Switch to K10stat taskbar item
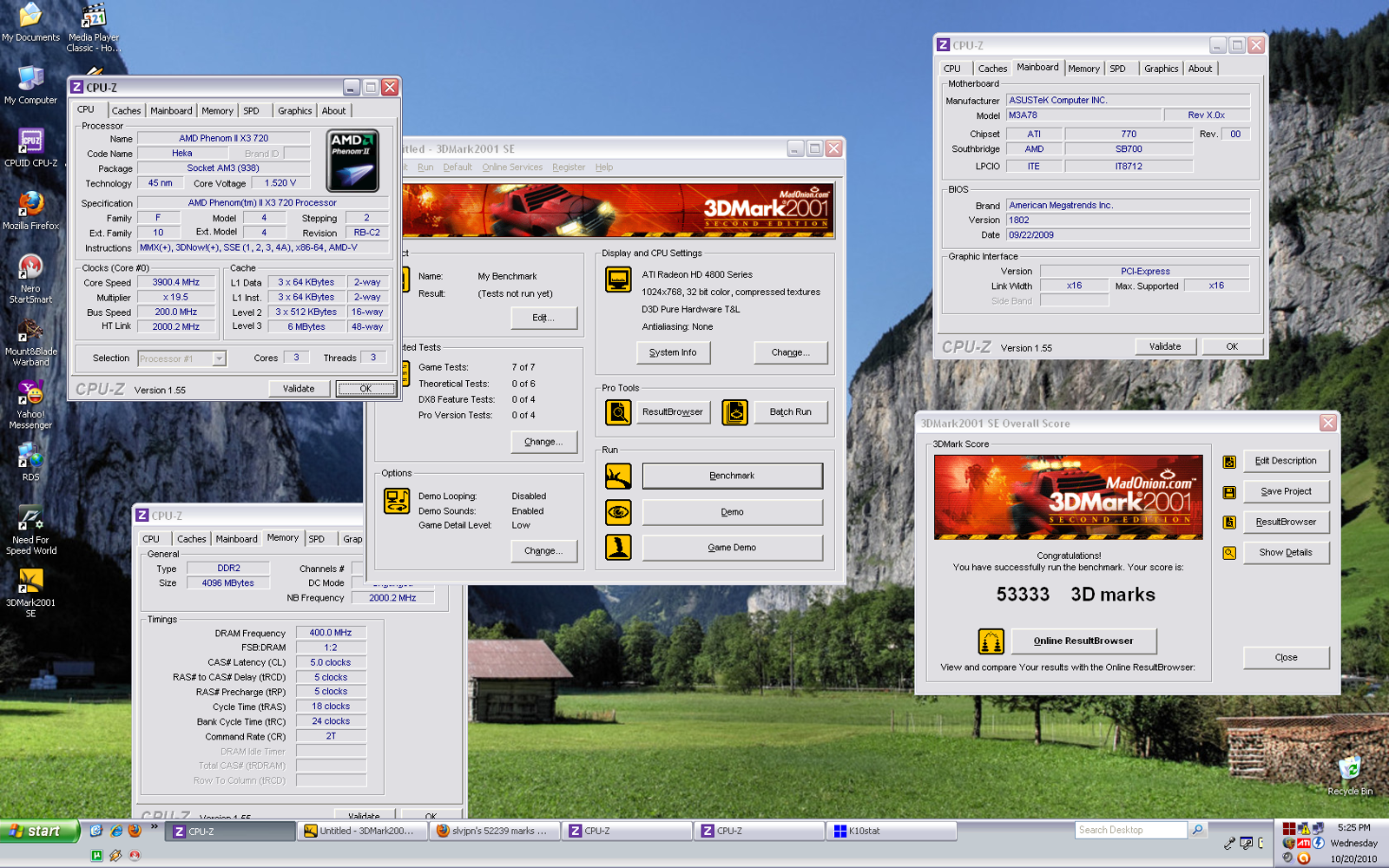 [x=891, y=831]
